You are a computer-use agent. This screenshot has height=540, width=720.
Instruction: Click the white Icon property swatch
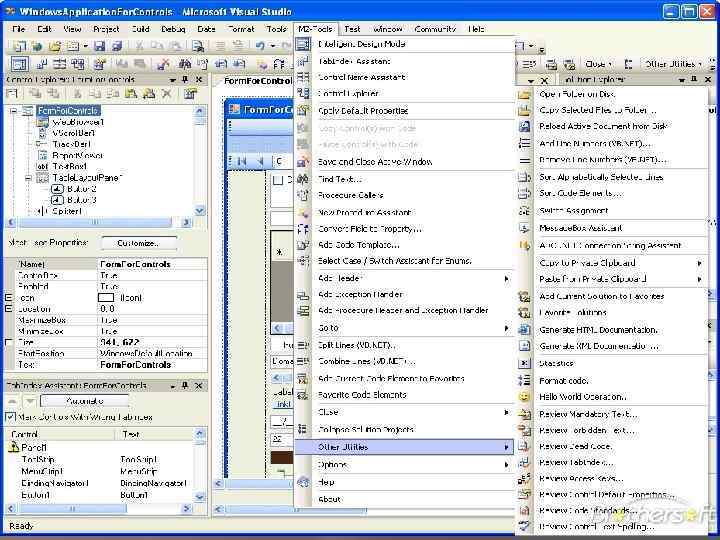point(106,298)
